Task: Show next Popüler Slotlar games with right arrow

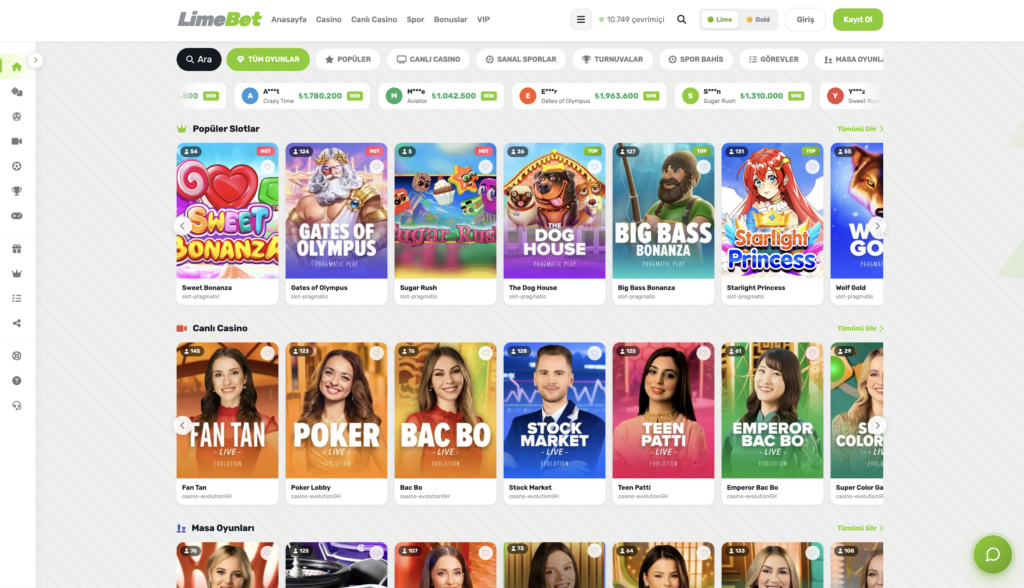Action: tap(877, 226)
